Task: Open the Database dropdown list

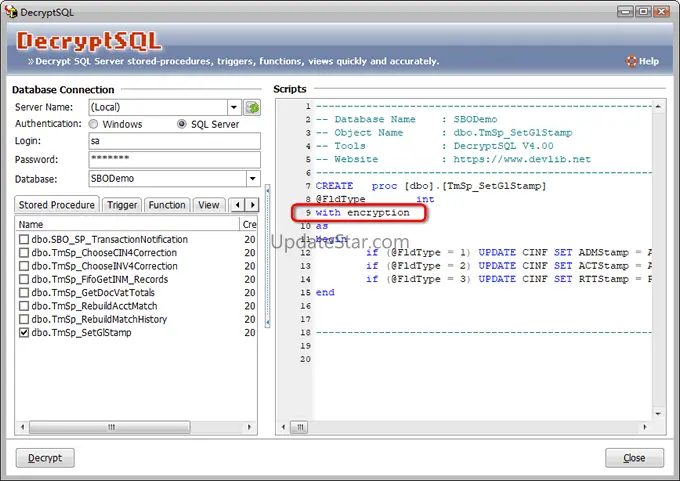Action: tap(252, 179)
